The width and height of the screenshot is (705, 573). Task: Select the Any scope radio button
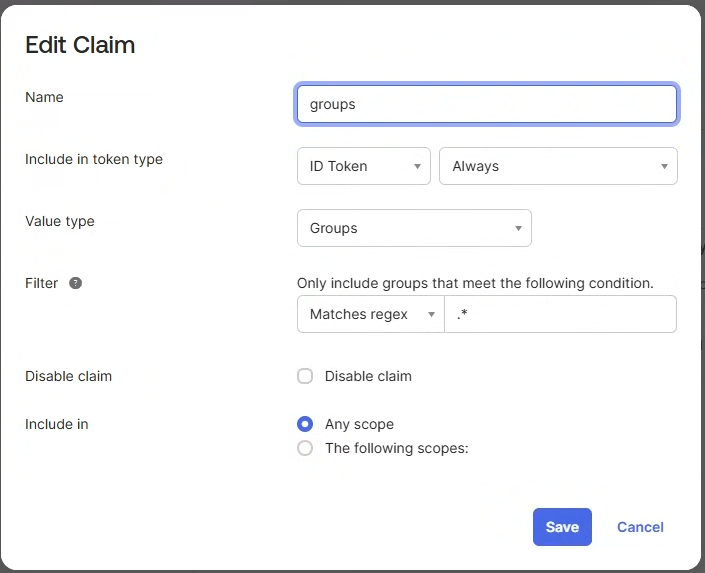(305, 424)
